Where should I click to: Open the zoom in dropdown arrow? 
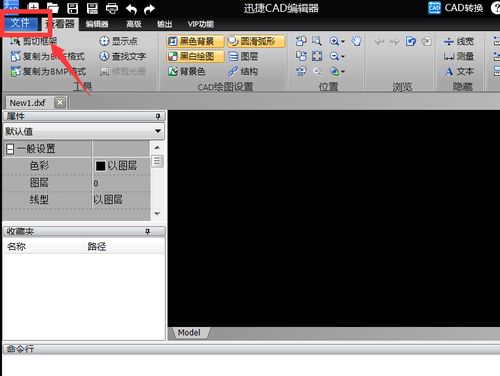(343, 42)
